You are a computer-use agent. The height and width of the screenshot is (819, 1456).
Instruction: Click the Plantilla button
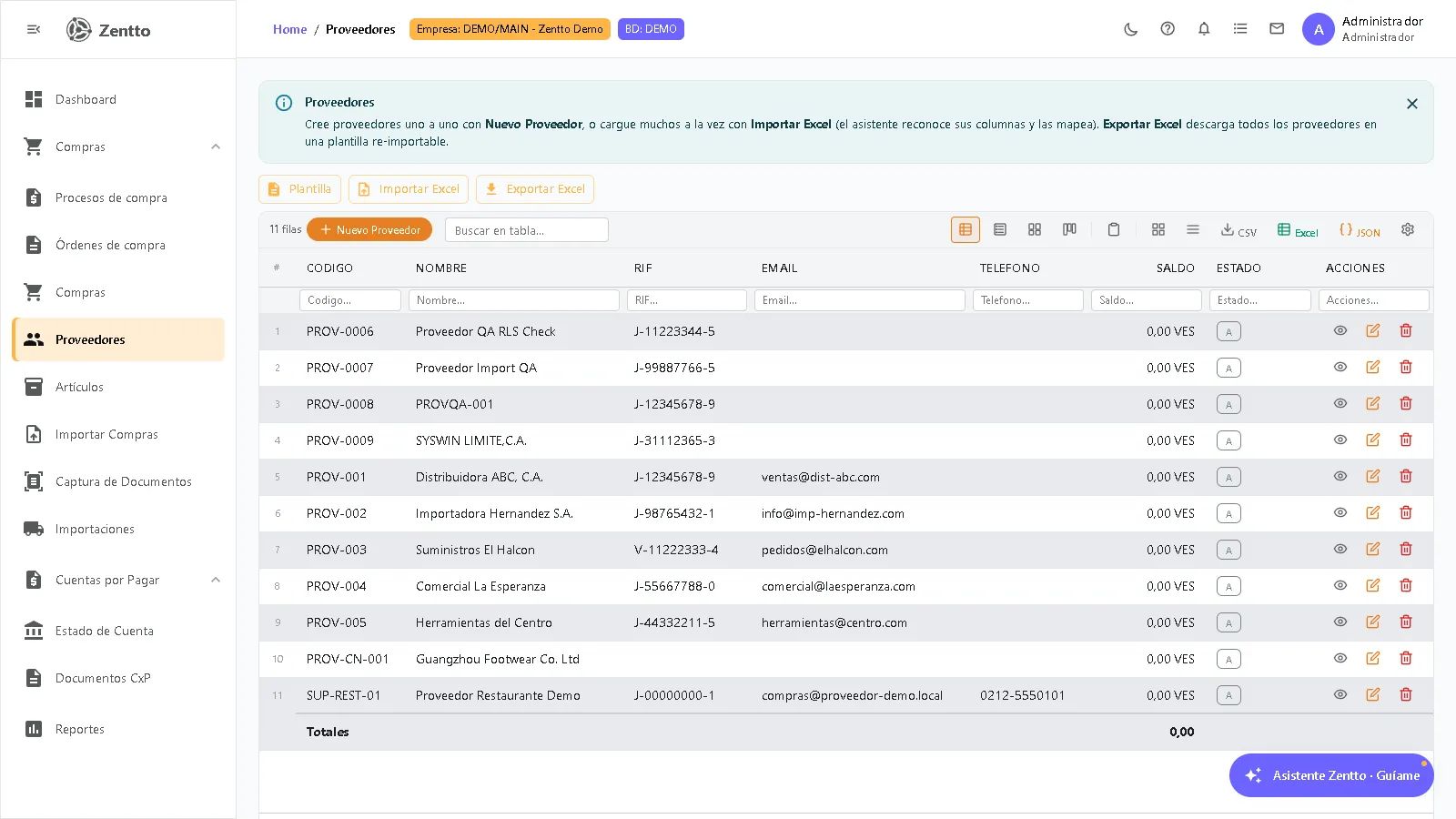click(x=300, y=189)
